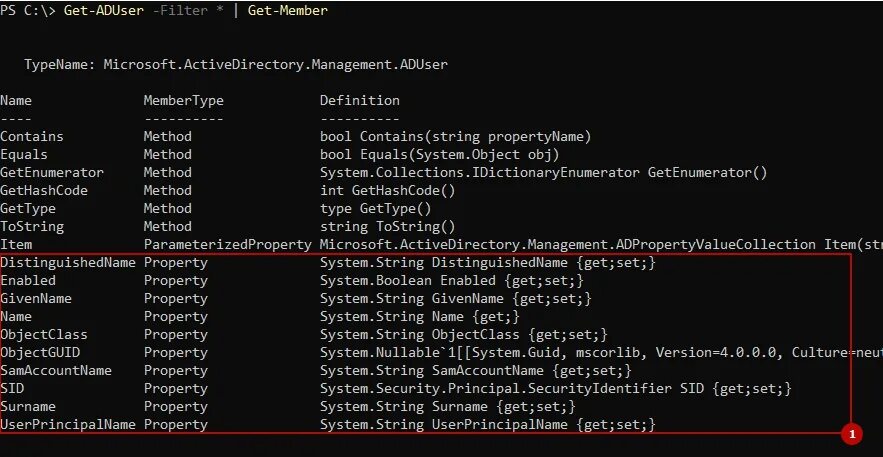This screenshot has width=883, height=457.
Task: Click the Definition column header
Action: 360,101
